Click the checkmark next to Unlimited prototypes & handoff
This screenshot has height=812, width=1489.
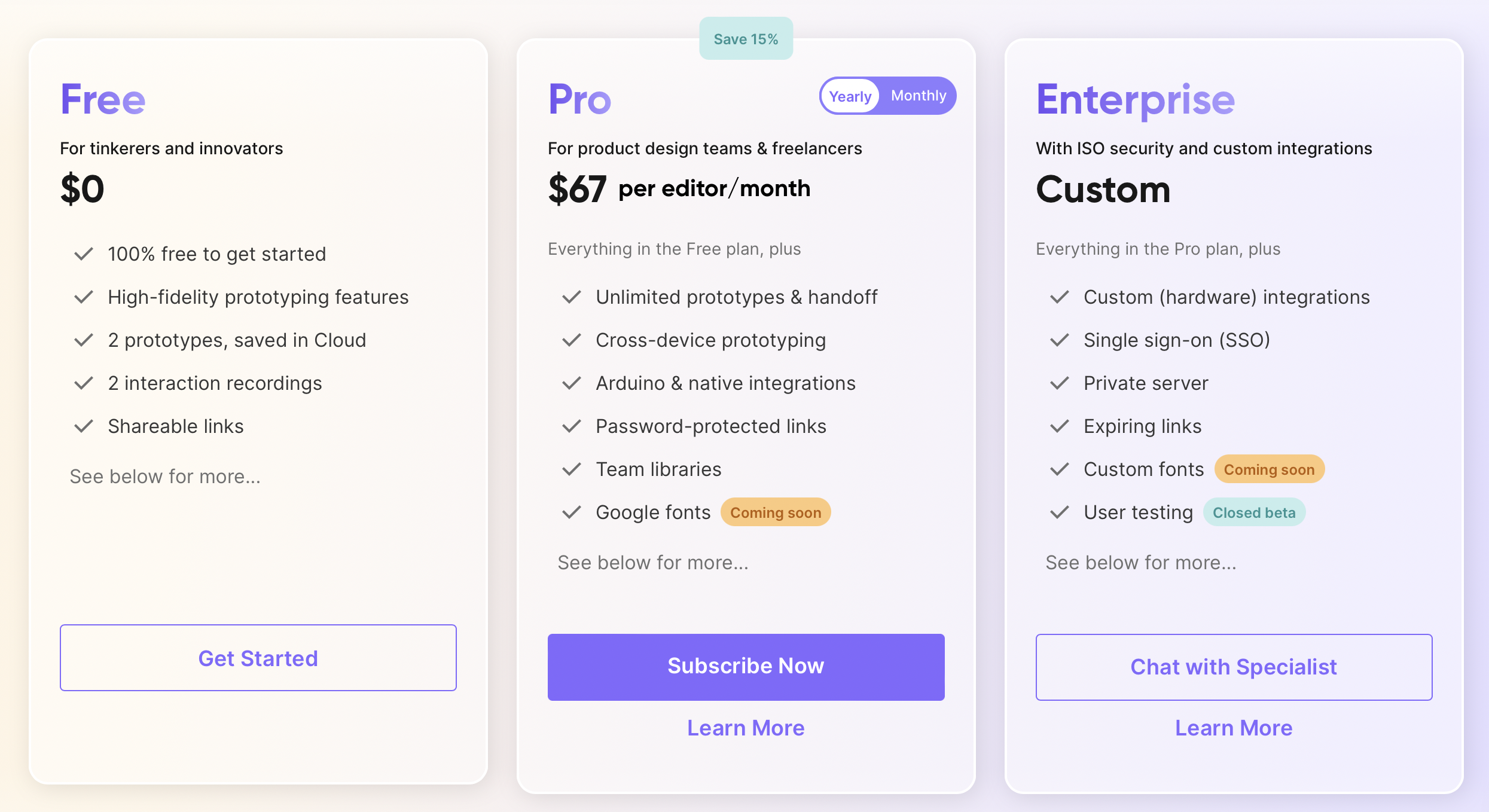[x=571, y=297]
